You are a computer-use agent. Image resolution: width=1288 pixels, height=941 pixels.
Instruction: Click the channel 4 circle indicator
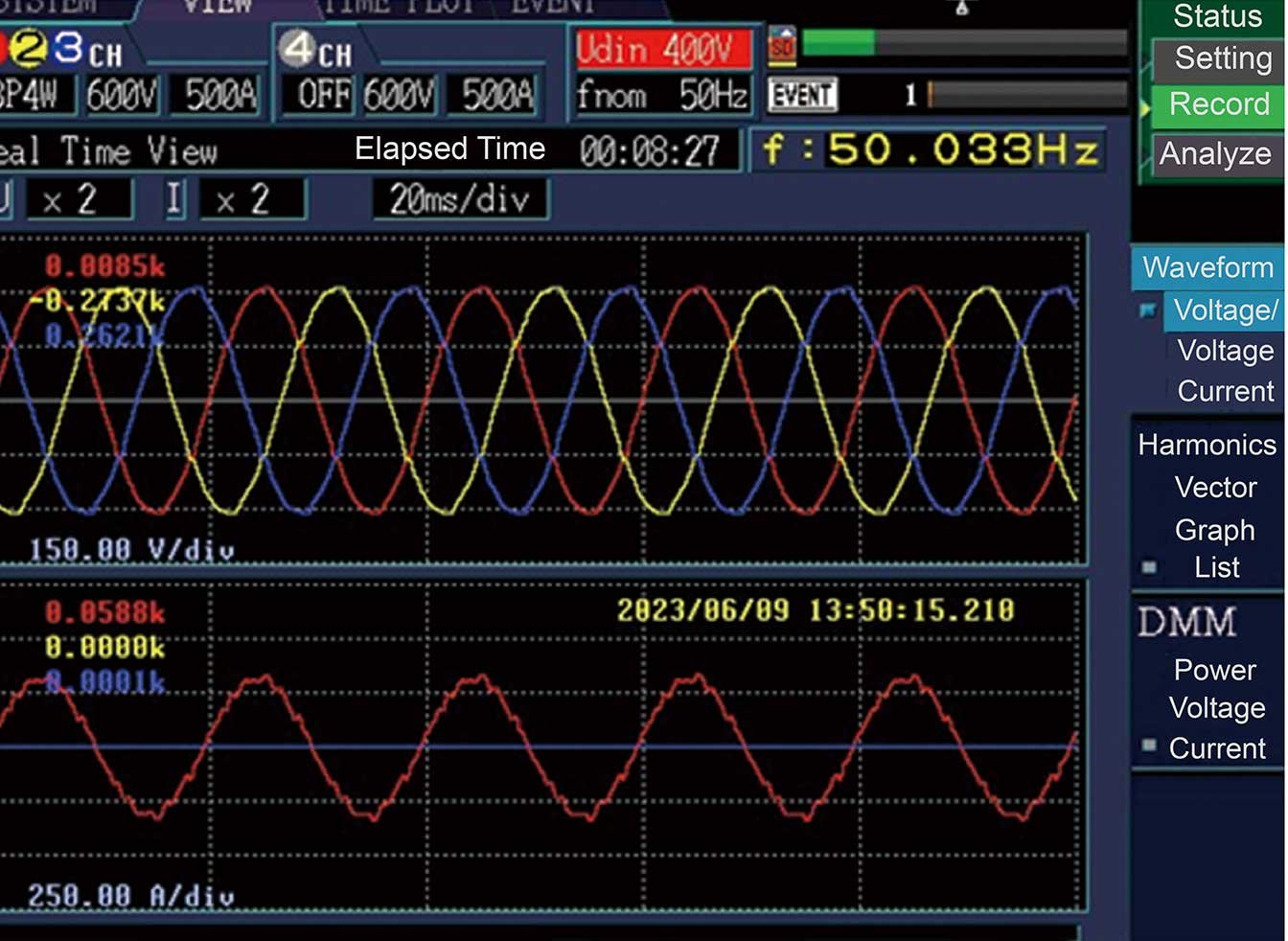[x=298, y=48]
